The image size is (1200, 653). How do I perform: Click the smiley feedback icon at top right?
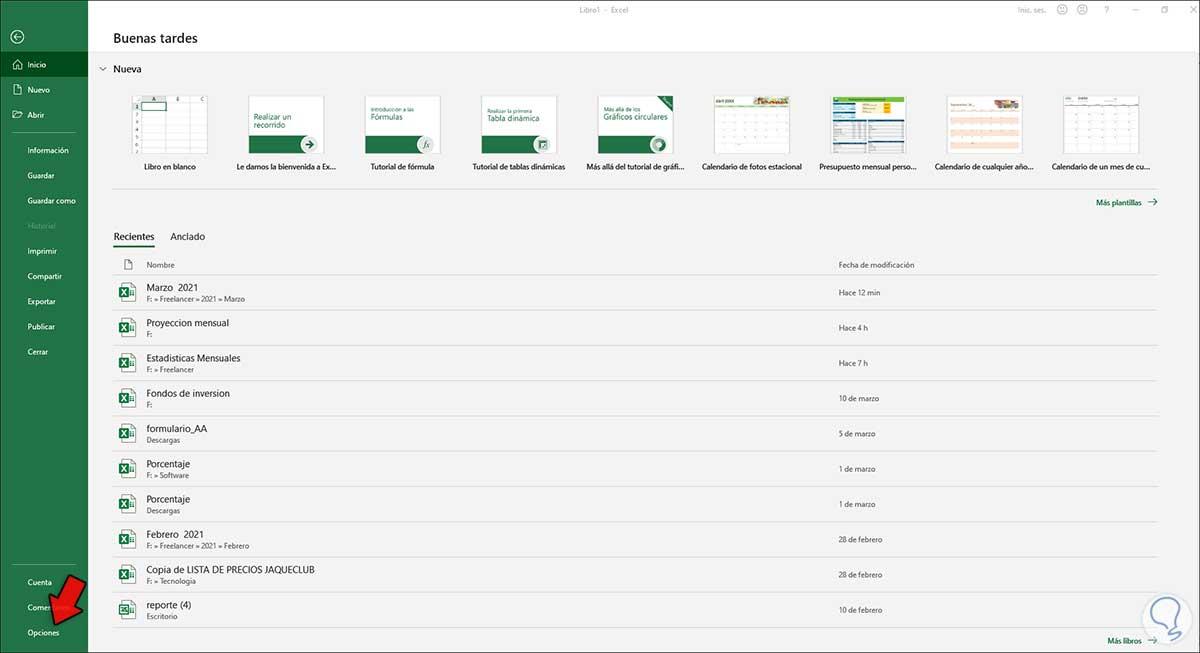pos(1060,9)
